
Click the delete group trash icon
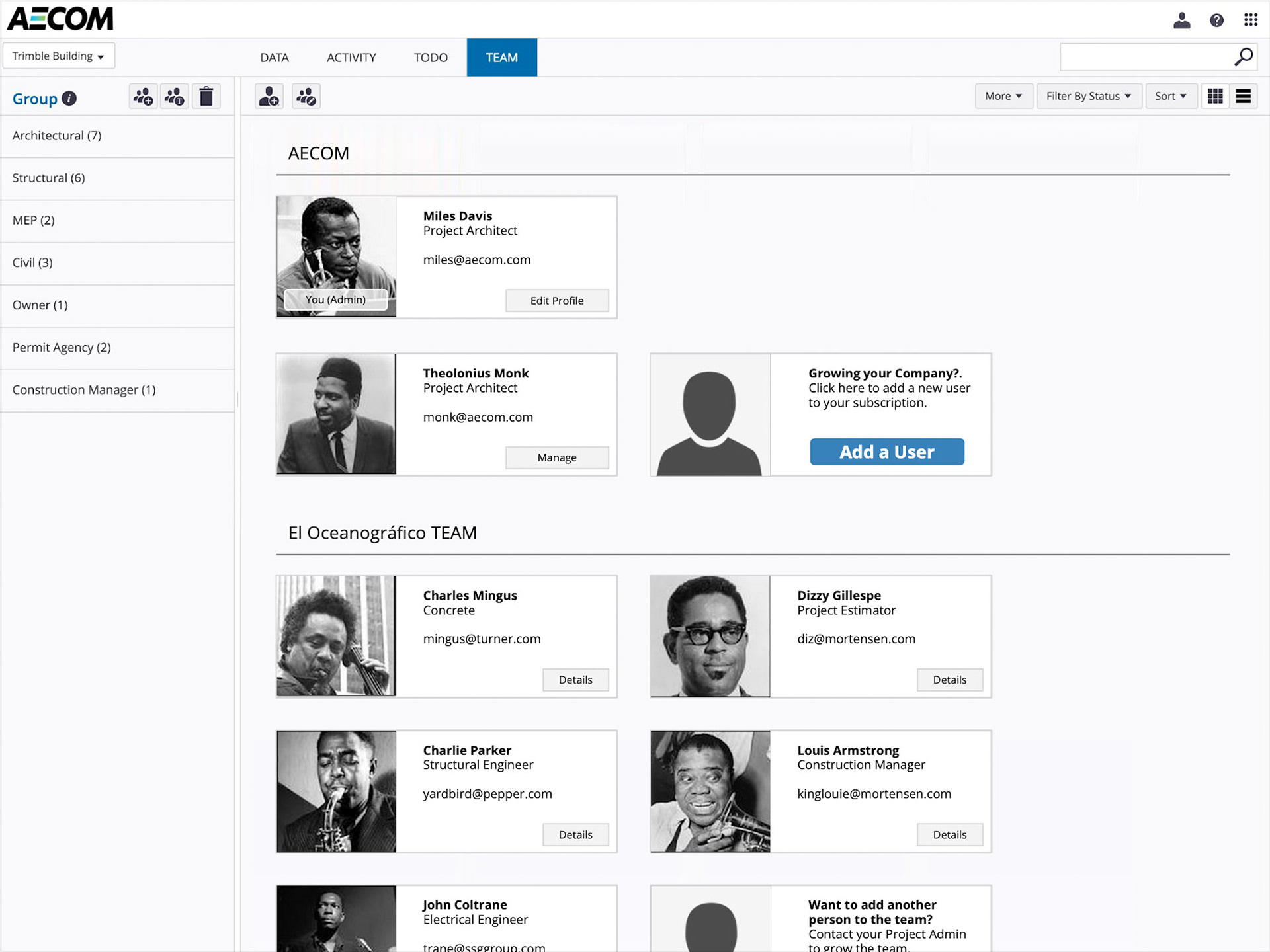click(x=206, y=97)
